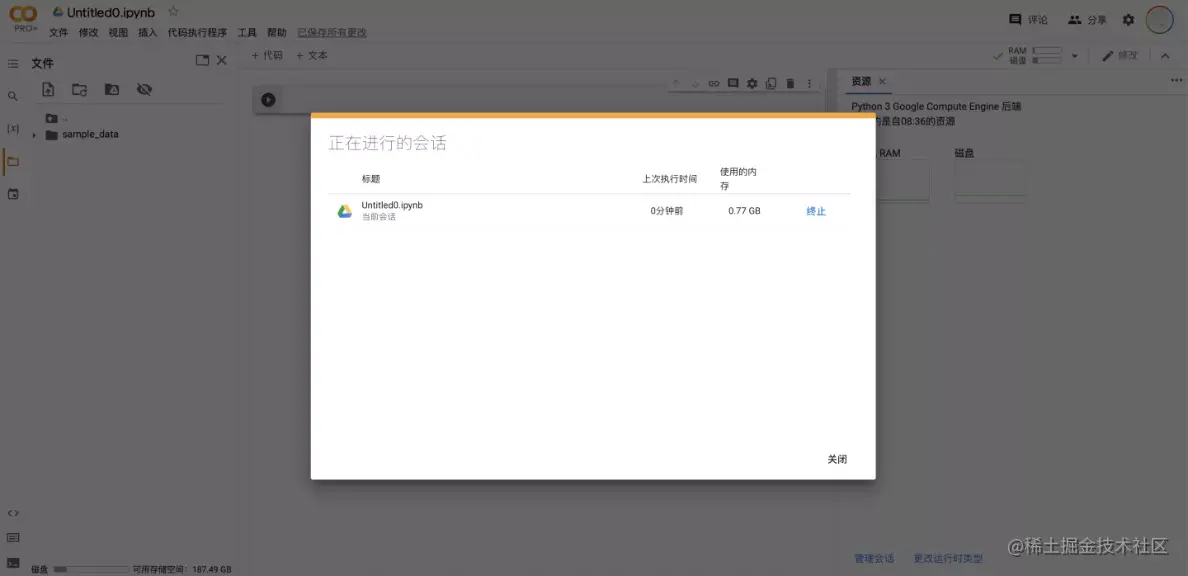Viewport: 1188px width, 576px height.
Task: Open the terminal icon at bottom left
Action: [13, 562]
